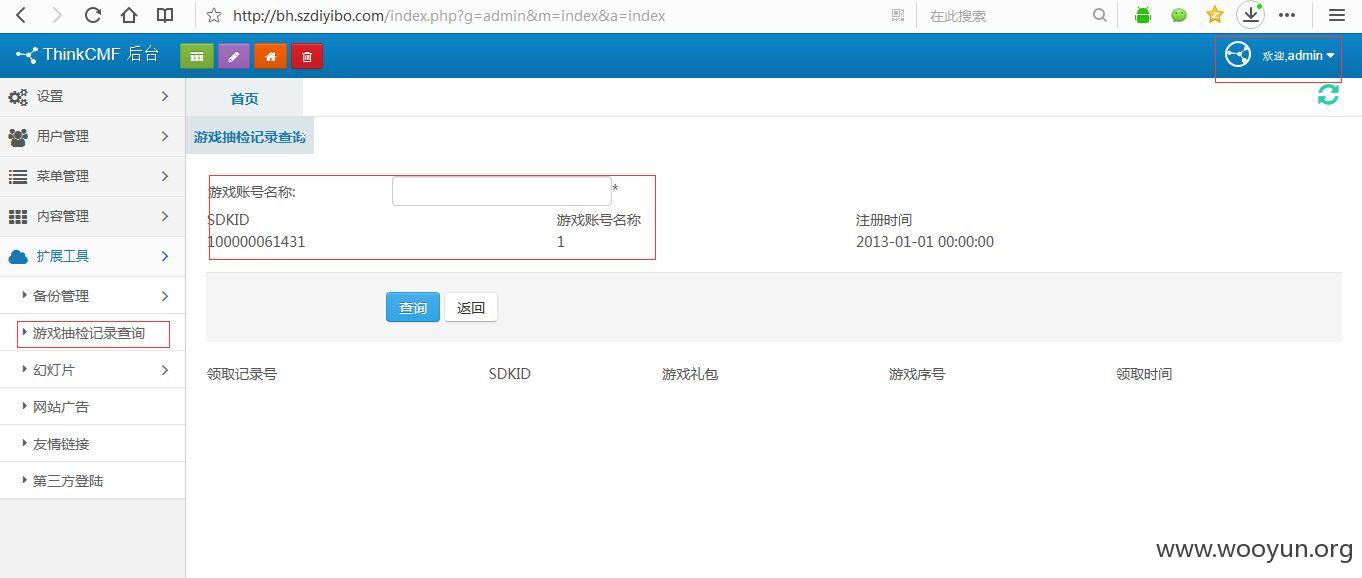Click the 游戏序号 column header
The image size is (1362, 578).
tap(917, 374)
